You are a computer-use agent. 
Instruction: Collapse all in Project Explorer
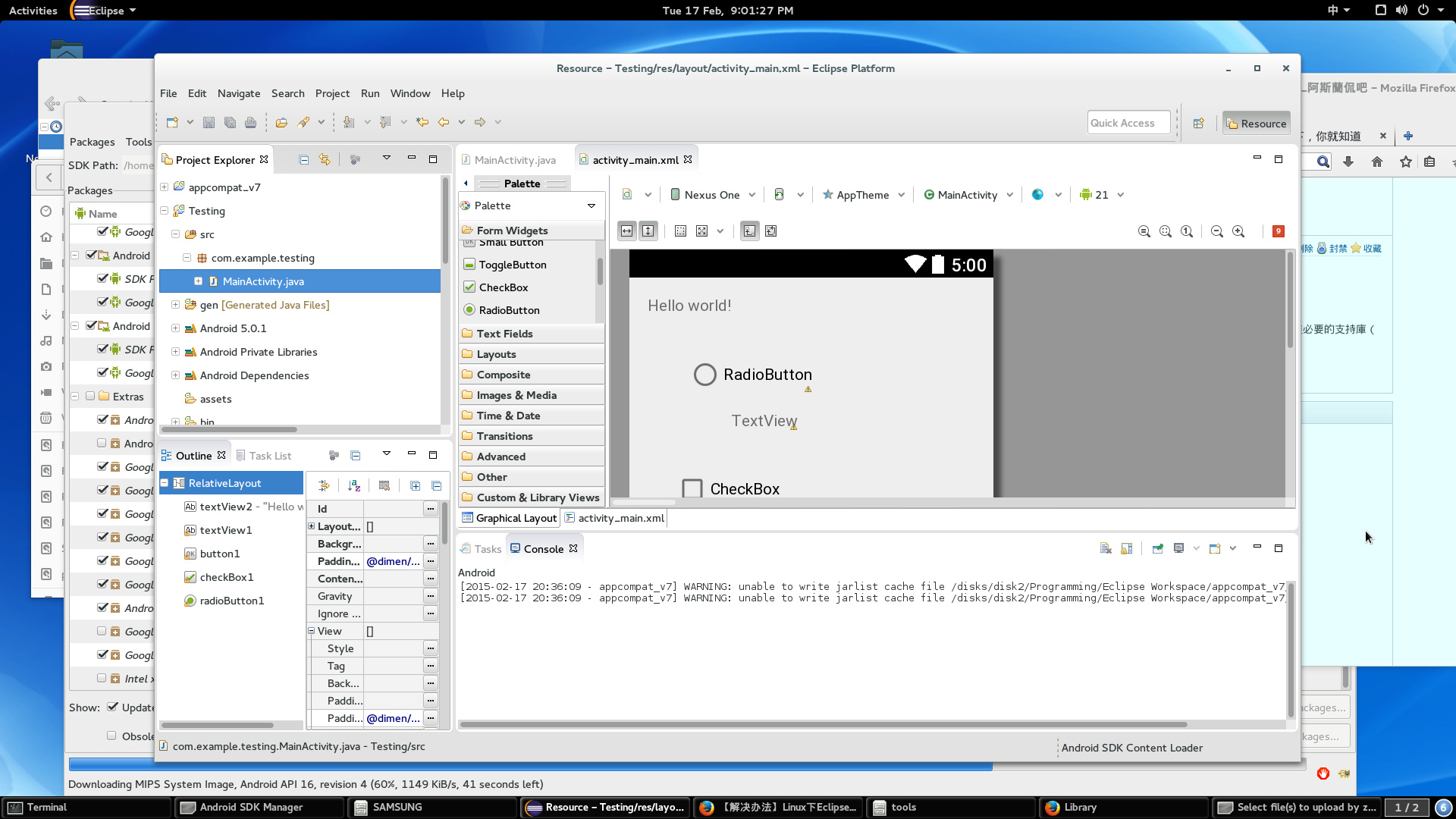tap(303, 159)
